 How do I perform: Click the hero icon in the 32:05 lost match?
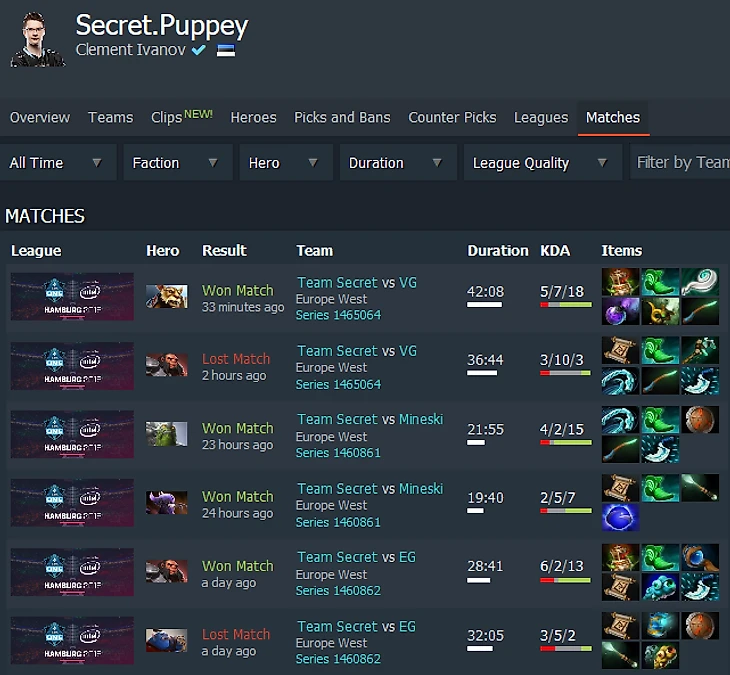coord(167,641)
